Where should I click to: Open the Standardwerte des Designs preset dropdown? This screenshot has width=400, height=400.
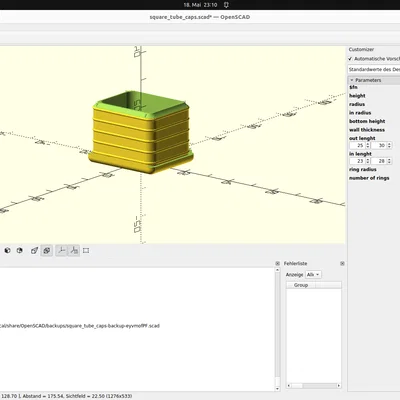[x=374, y=69]
